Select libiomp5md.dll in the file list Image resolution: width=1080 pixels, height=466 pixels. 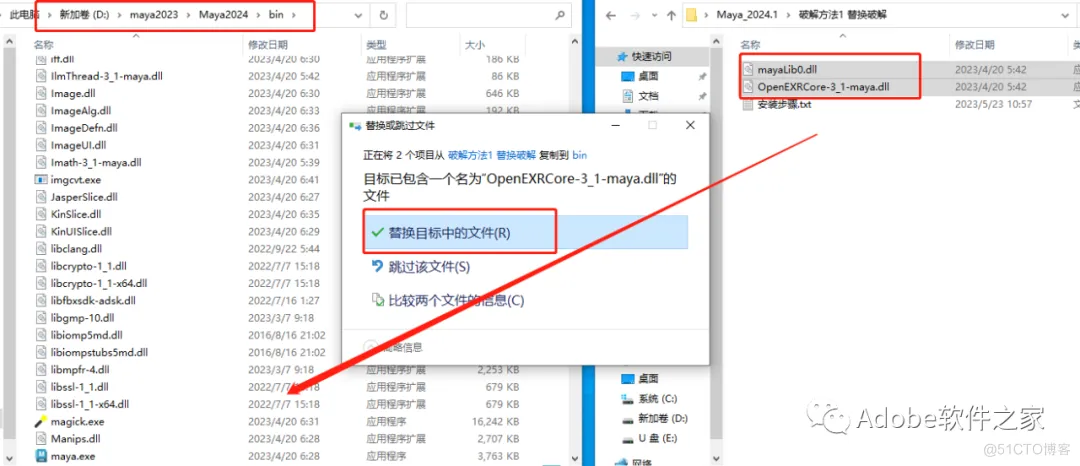click(x=86, y=335)
